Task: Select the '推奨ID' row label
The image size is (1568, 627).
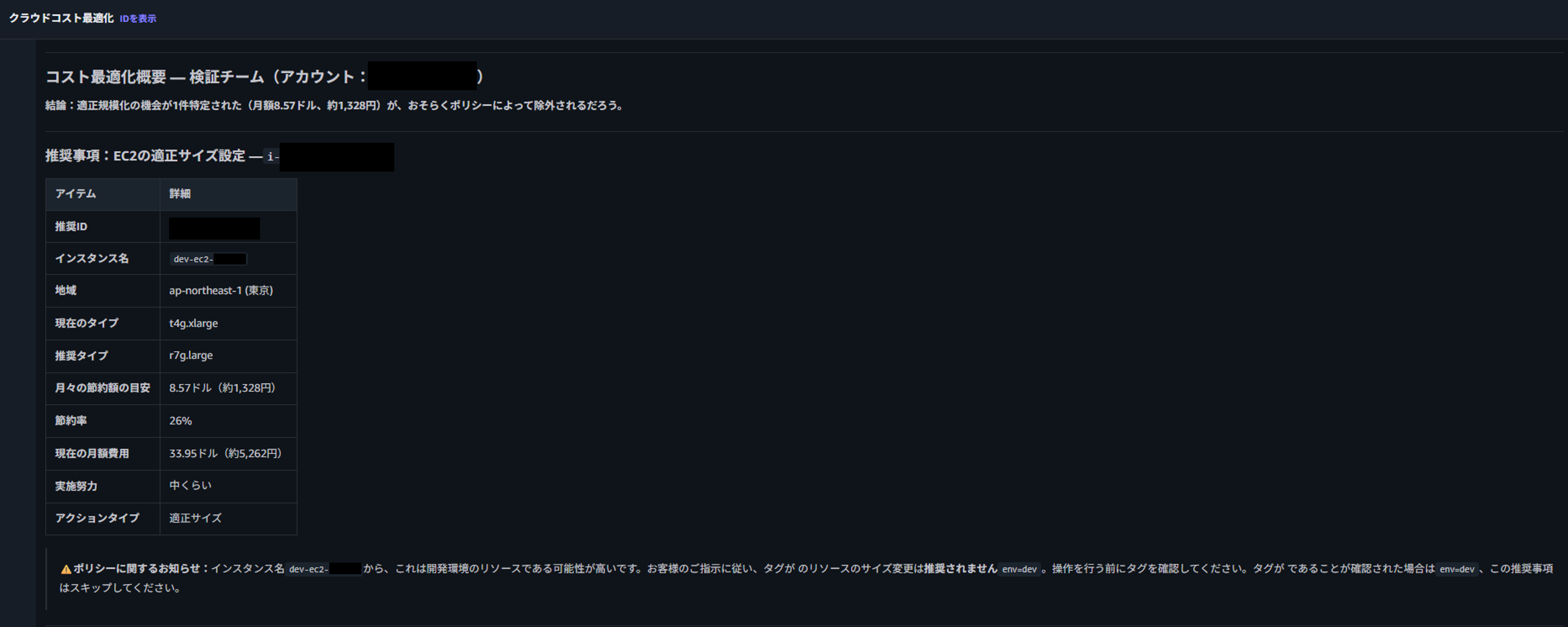Action: coord(71,226)
